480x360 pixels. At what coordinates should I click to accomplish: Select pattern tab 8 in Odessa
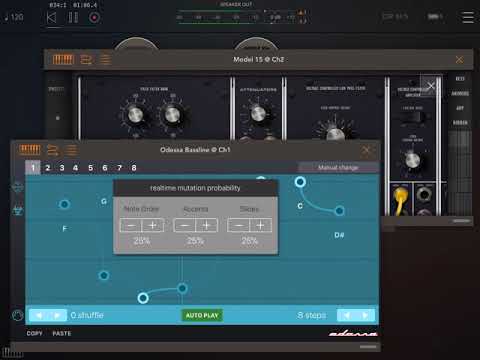click(134, 168)
